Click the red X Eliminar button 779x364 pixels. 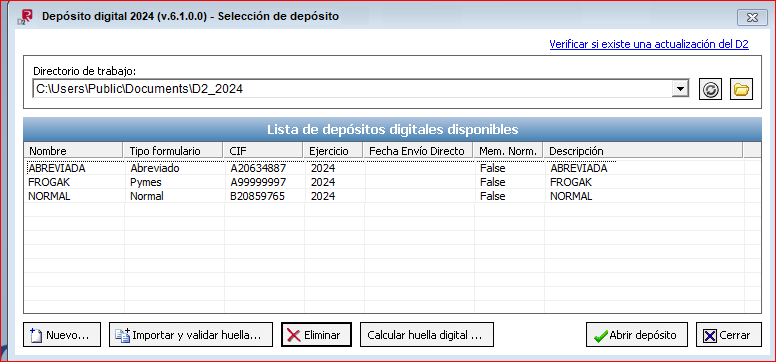(x=316, y=335)
